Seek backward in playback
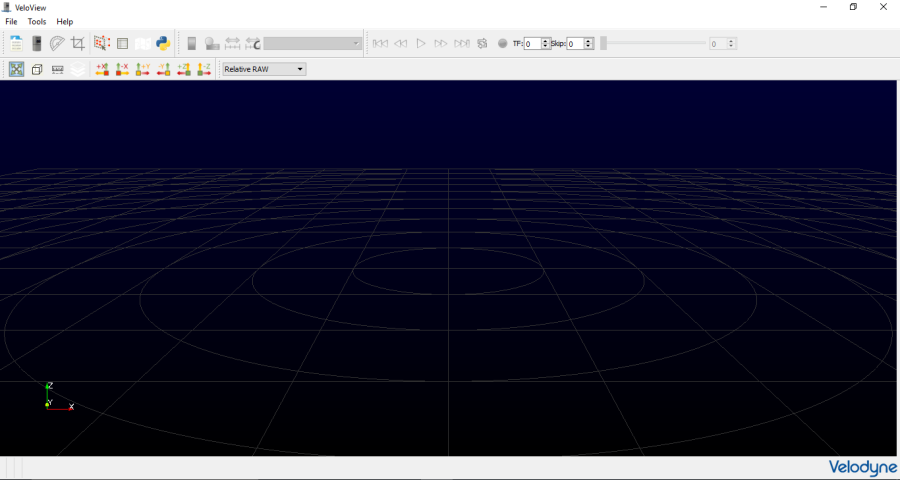900x480 pixels. point(401,43)
